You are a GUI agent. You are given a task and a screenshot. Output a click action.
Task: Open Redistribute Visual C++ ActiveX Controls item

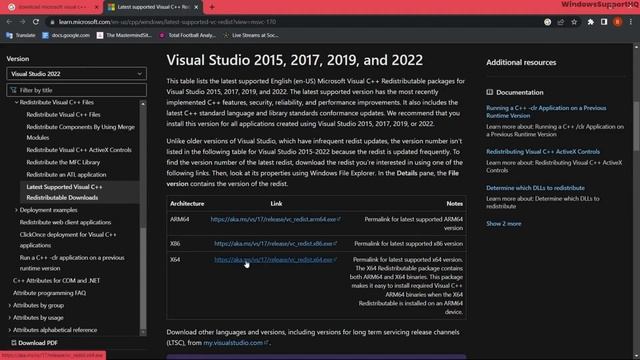(x=79, y=150)
